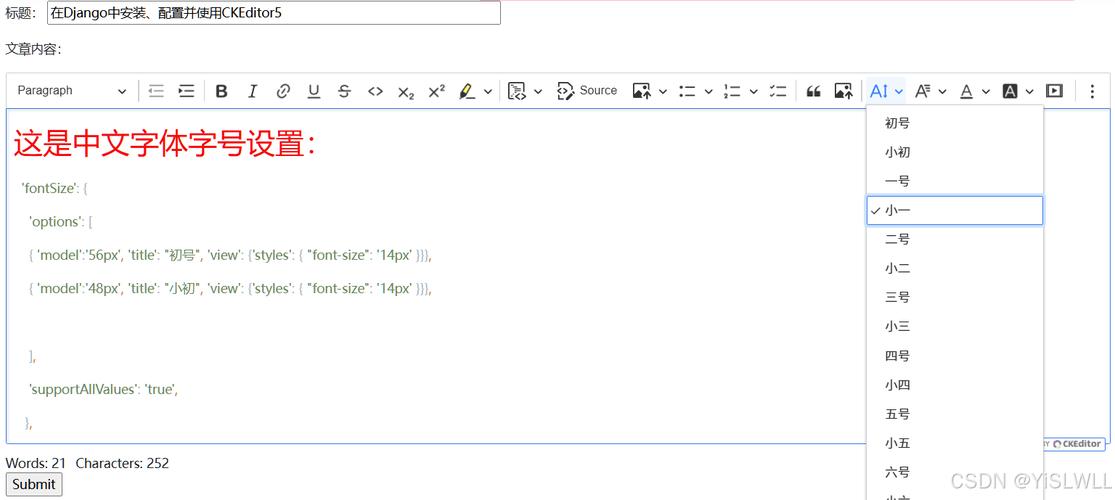Select font size 初号 from the list

897,123
